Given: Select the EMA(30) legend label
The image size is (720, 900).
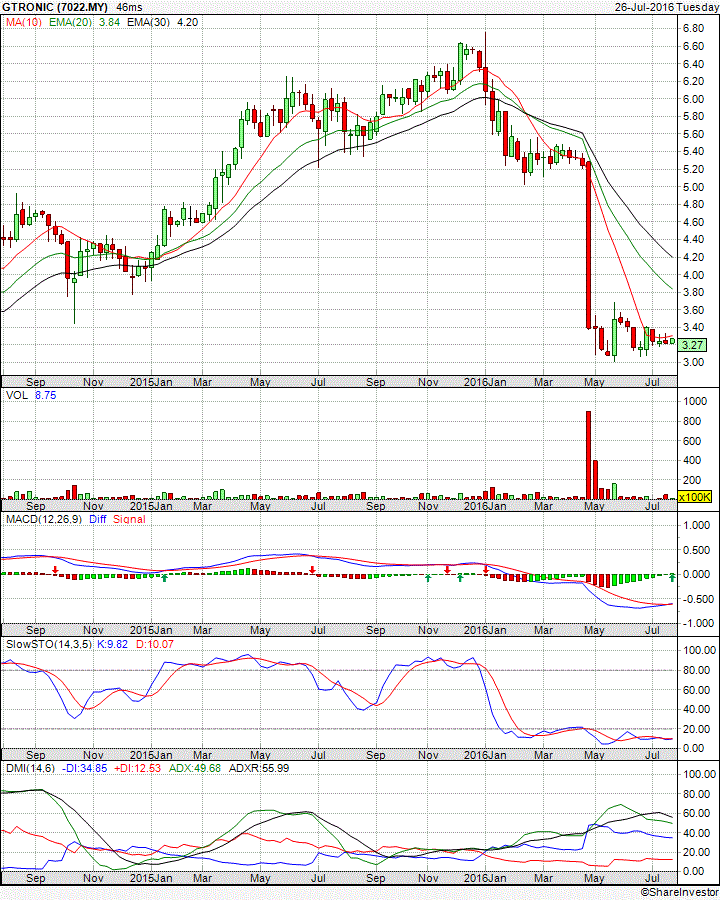Looking at the screenshot, I should (x=148, y=22).
